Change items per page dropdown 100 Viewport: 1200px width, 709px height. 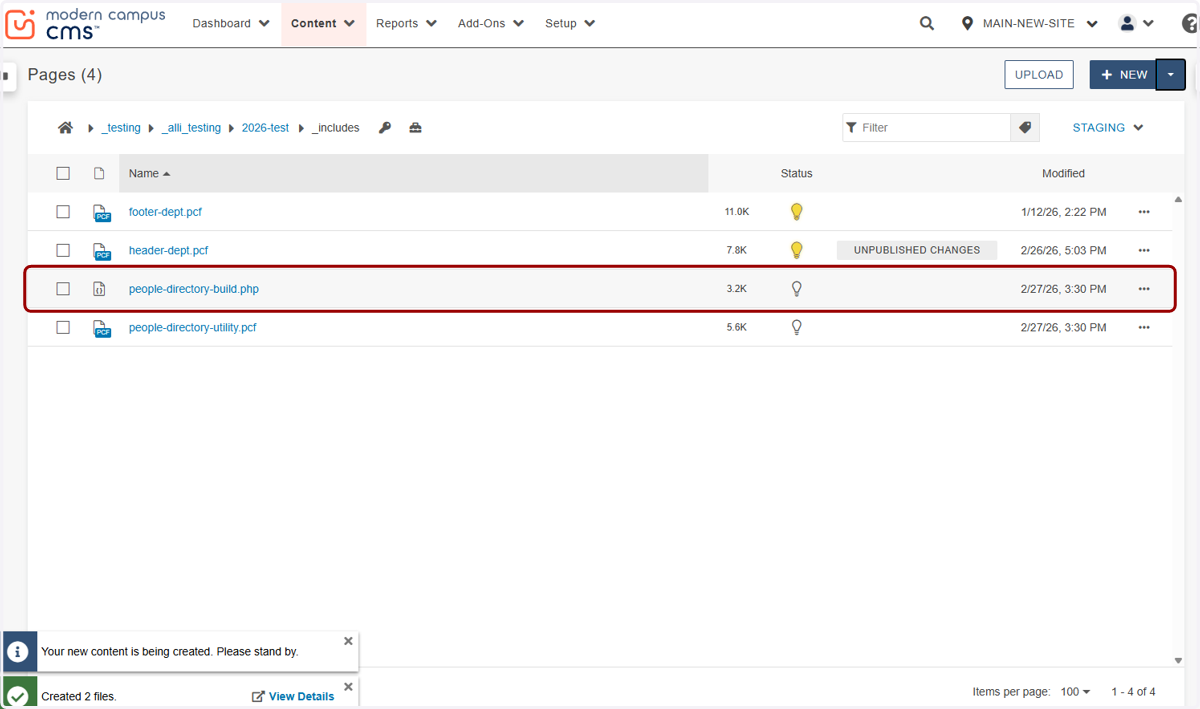[1076, 692]
